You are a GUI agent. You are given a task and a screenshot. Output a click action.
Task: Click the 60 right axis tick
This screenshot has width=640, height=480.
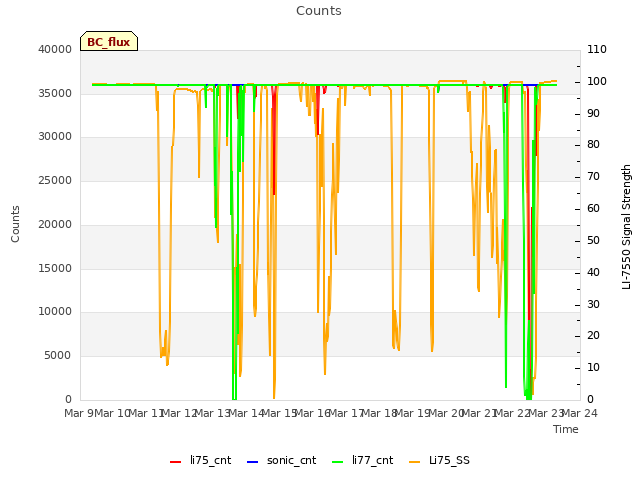point(593,209)
